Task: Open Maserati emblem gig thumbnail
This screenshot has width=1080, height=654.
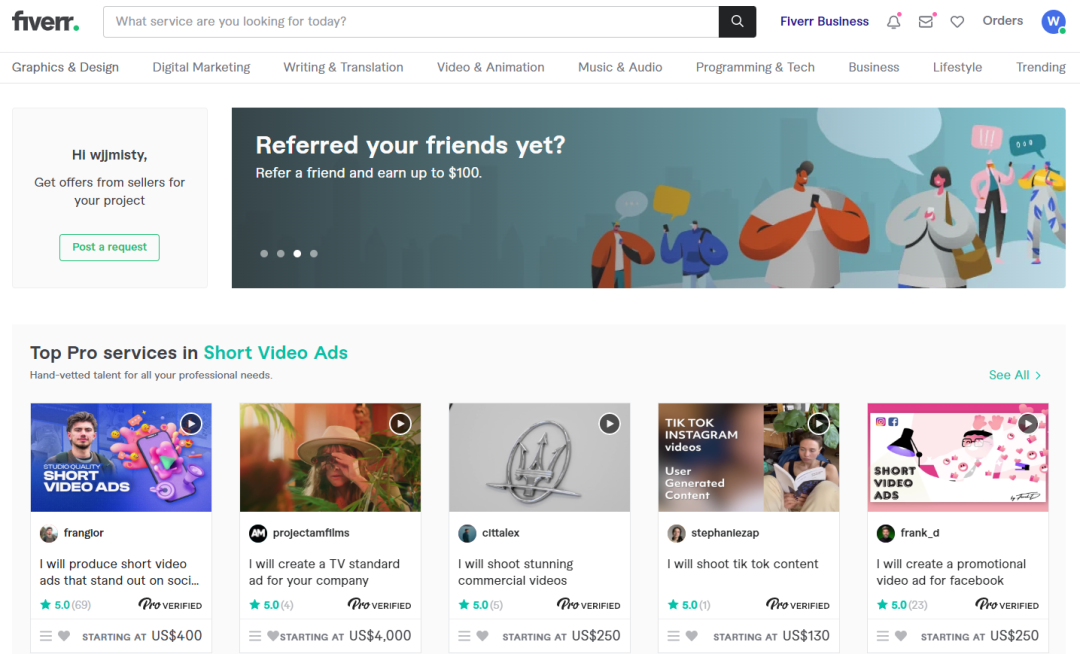Action: pos(539,457)
